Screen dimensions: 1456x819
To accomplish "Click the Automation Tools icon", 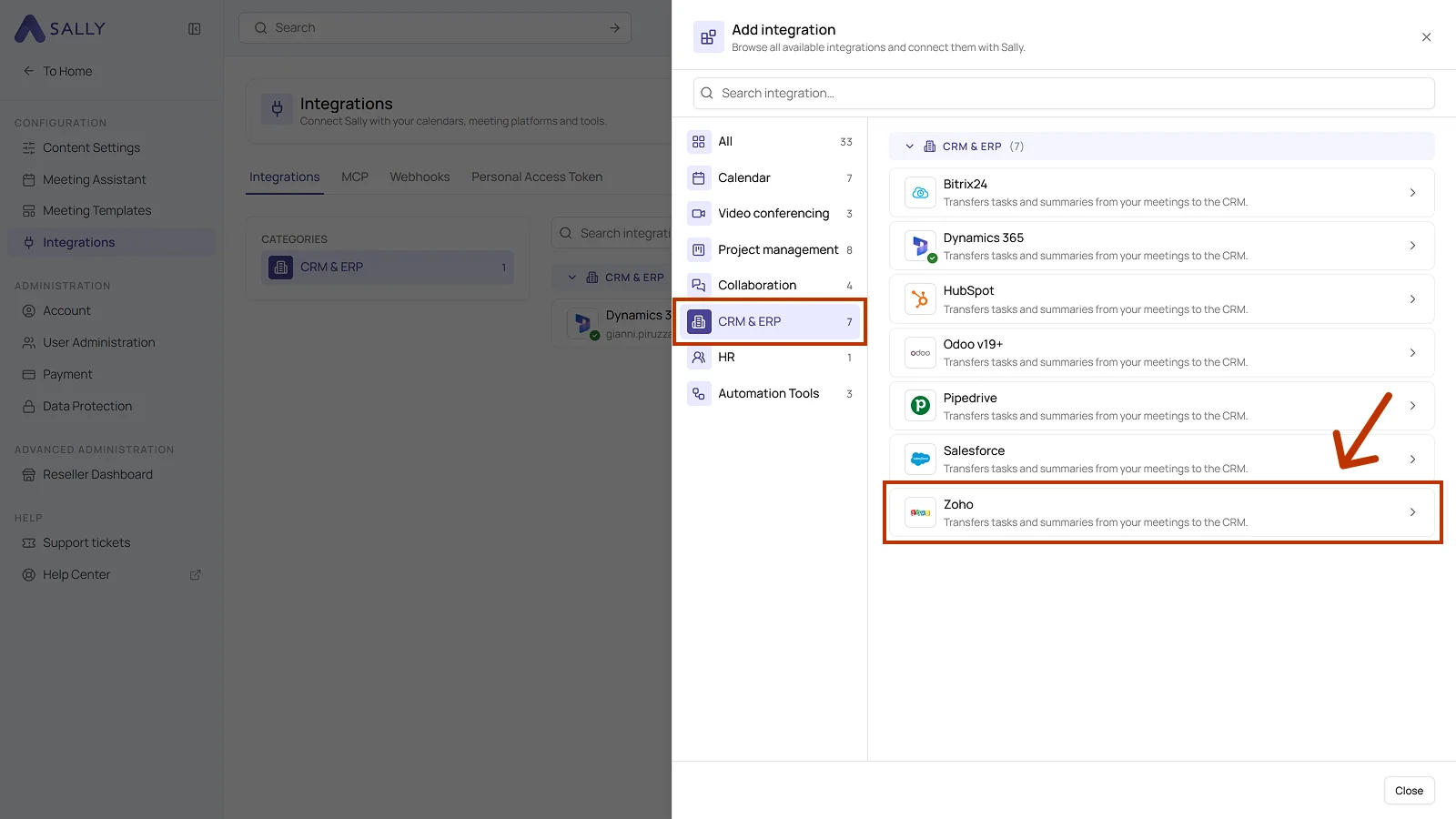I will (x=699, y=394).
